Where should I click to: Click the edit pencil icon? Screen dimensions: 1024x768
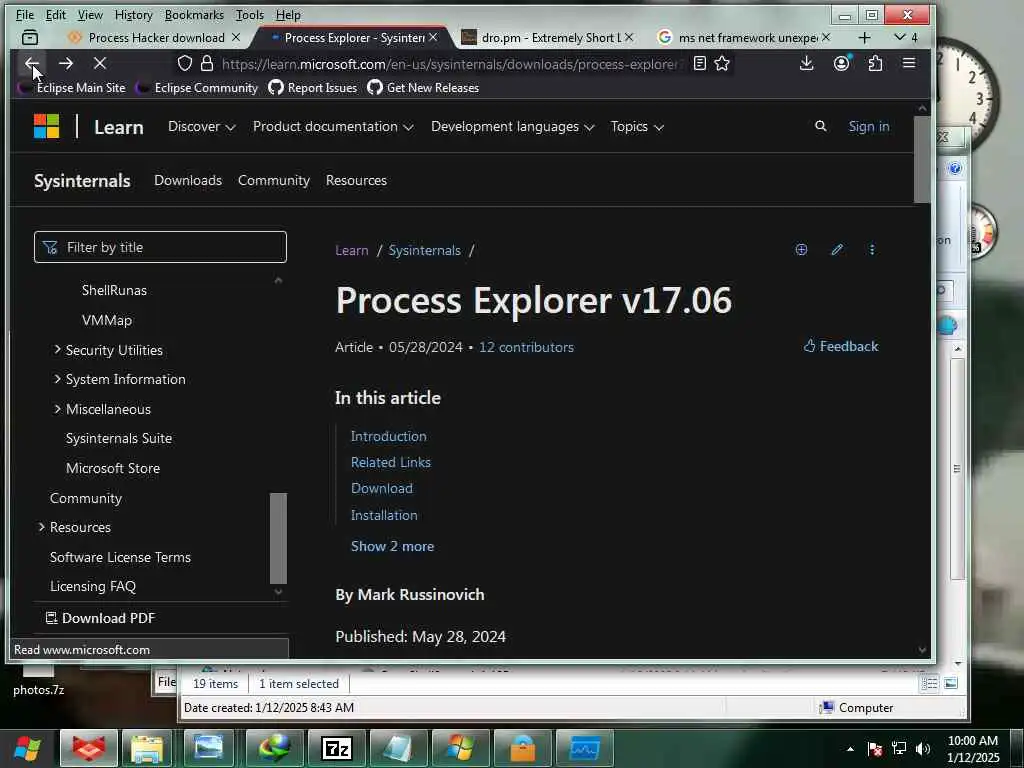(x=837, y=249)
